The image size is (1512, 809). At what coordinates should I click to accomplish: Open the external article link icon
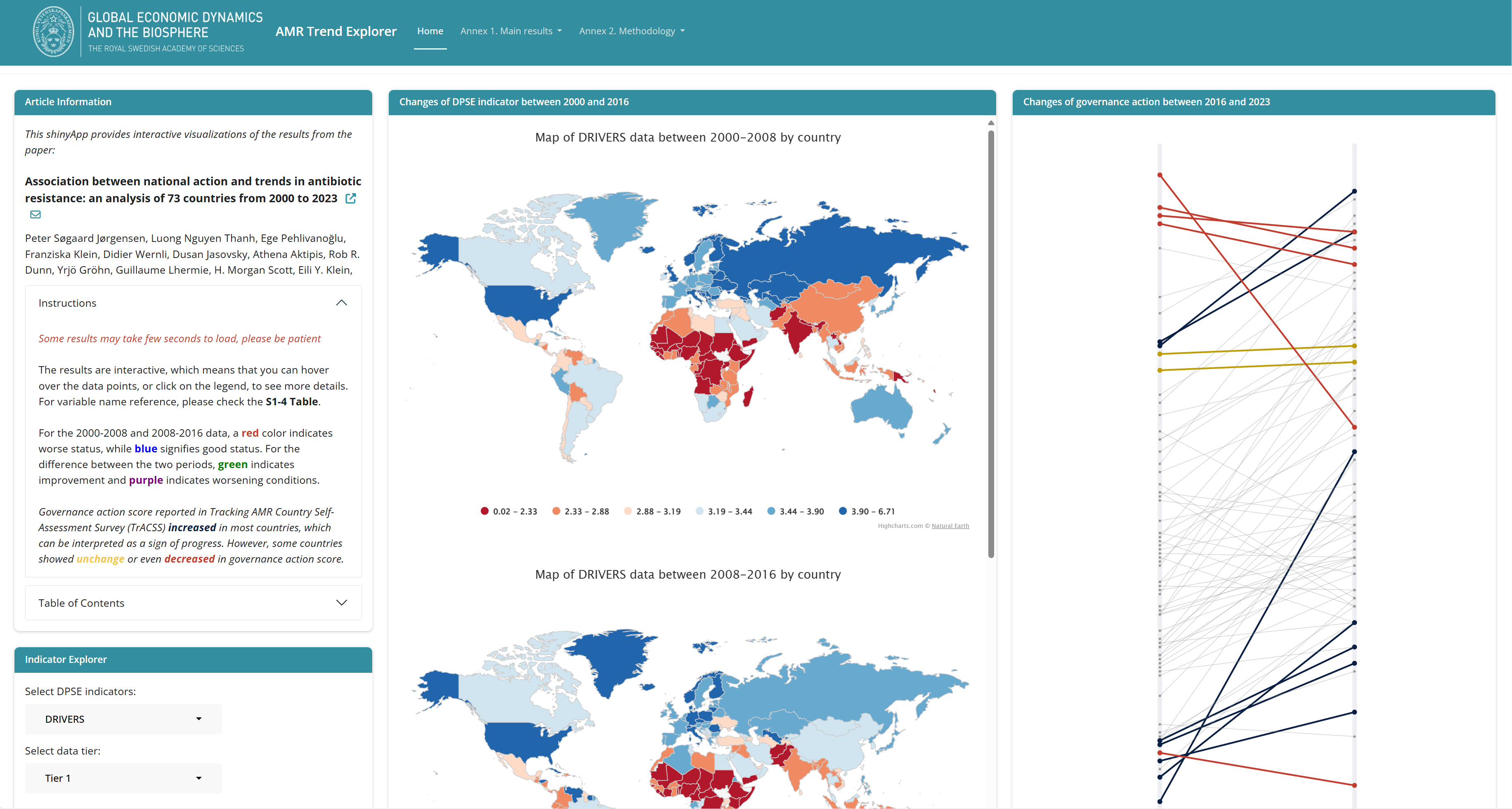click(350, 199)
